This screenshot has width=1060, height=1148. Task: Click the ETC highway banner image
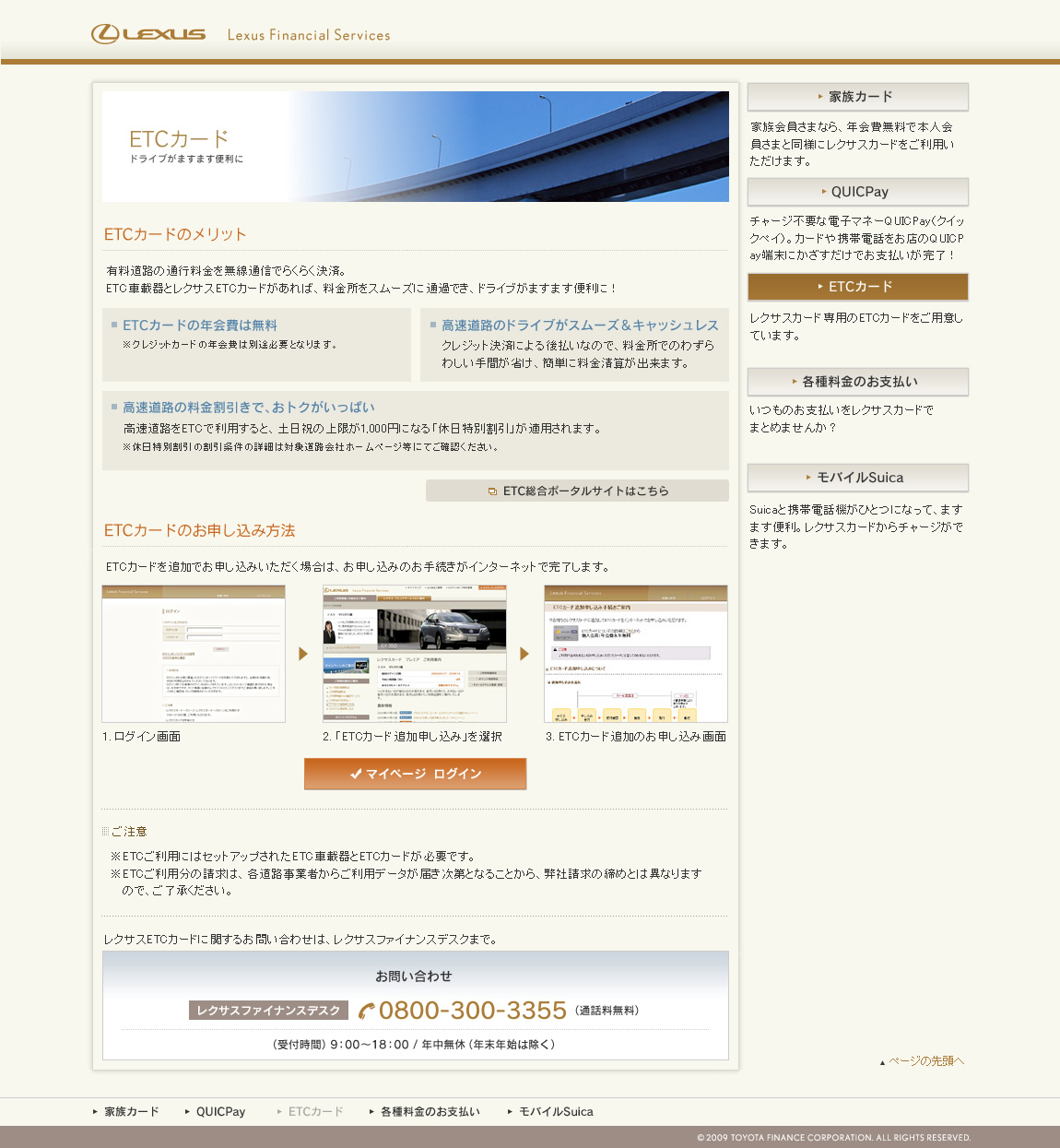(x=415, y=147)
